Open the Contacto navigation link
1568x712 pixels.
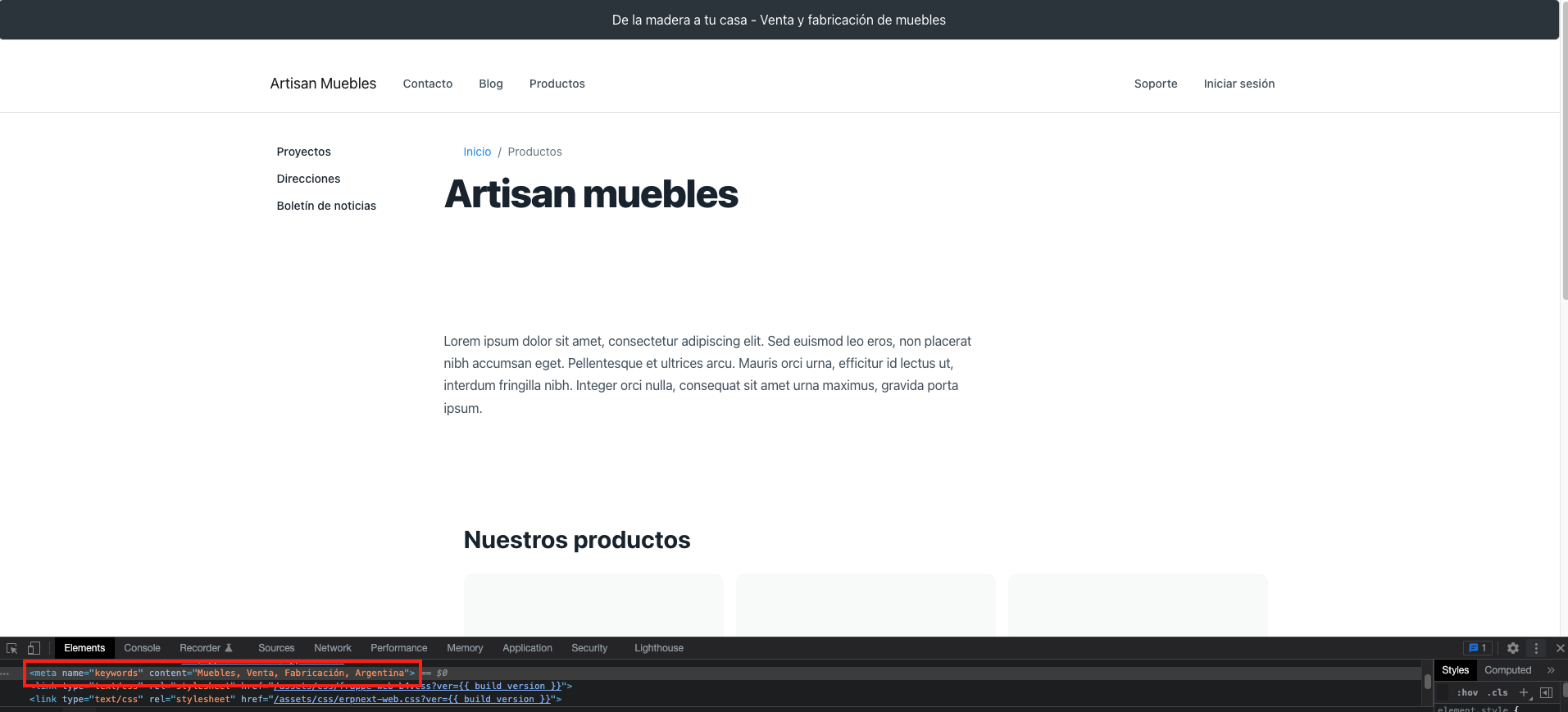428,84
